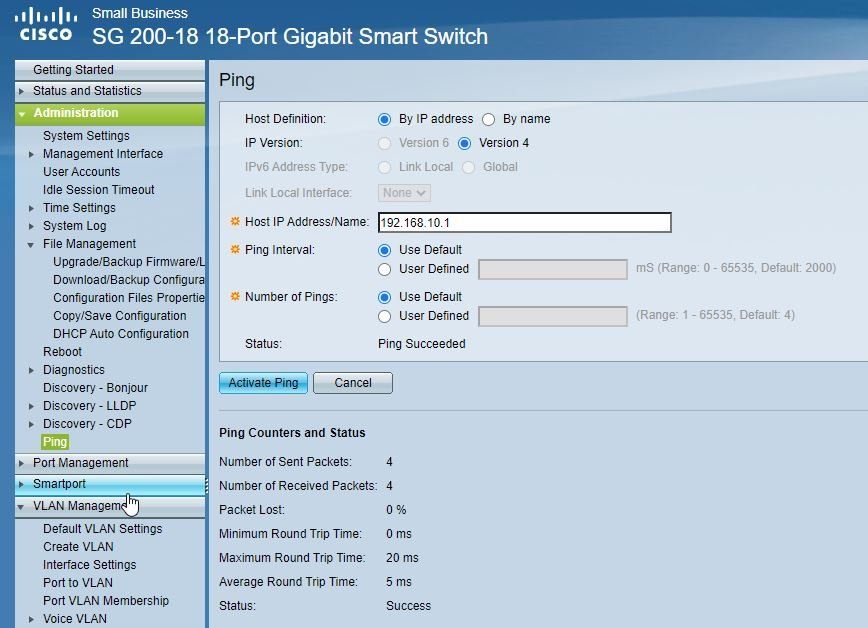The height and width of the screenshot is (628, 868).
Task: Click the Cisco logo
Action: click(x=45, y=24)
